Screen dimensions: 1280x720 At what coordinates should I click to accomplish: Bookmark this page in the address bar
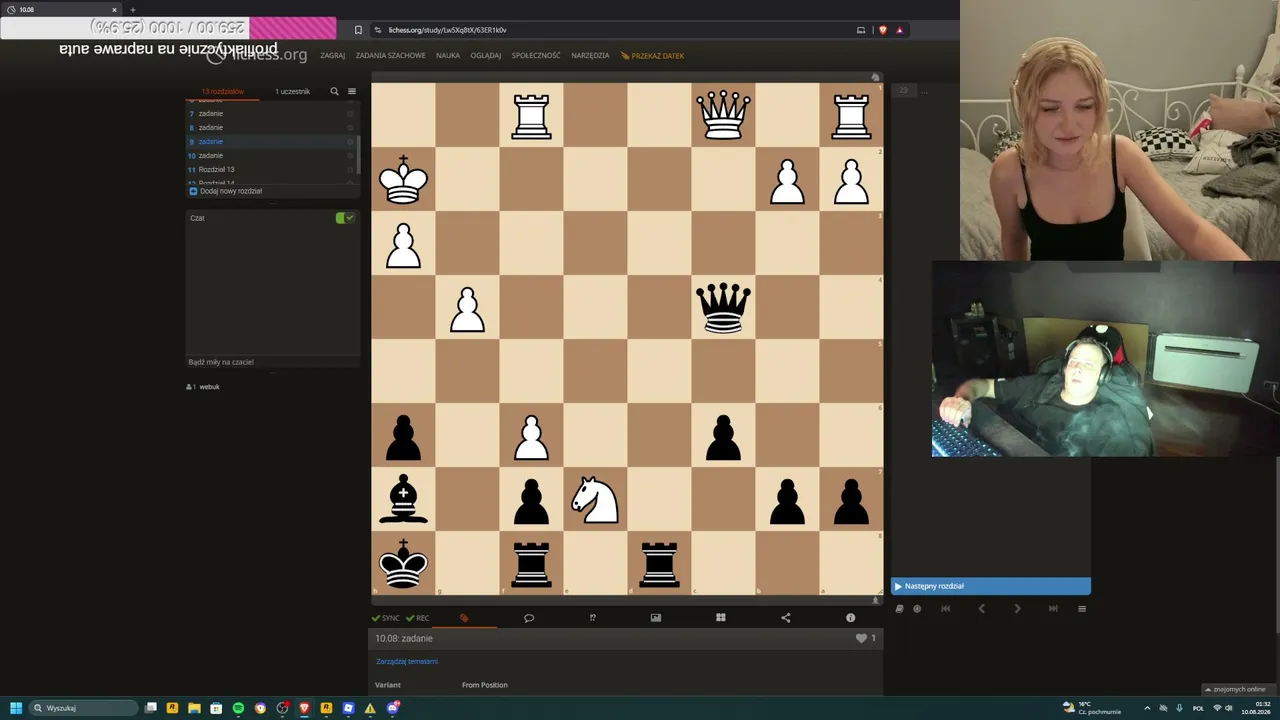[358, 30]
